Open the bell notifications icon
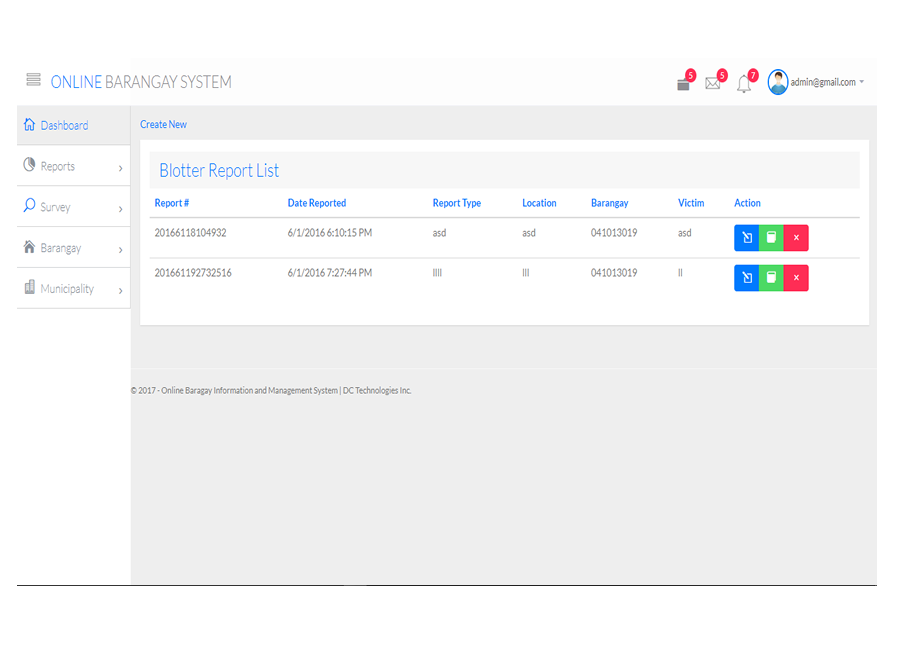Image resolution: width=900 pixels, height=650 pixels. coord(744,85)
